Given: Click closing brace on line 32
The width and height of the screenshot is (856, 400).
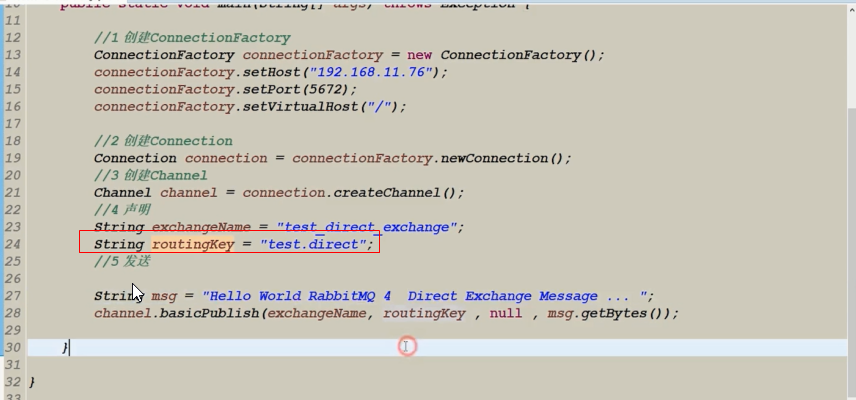Looking at the screenshot, I should [x=32, y=382].
